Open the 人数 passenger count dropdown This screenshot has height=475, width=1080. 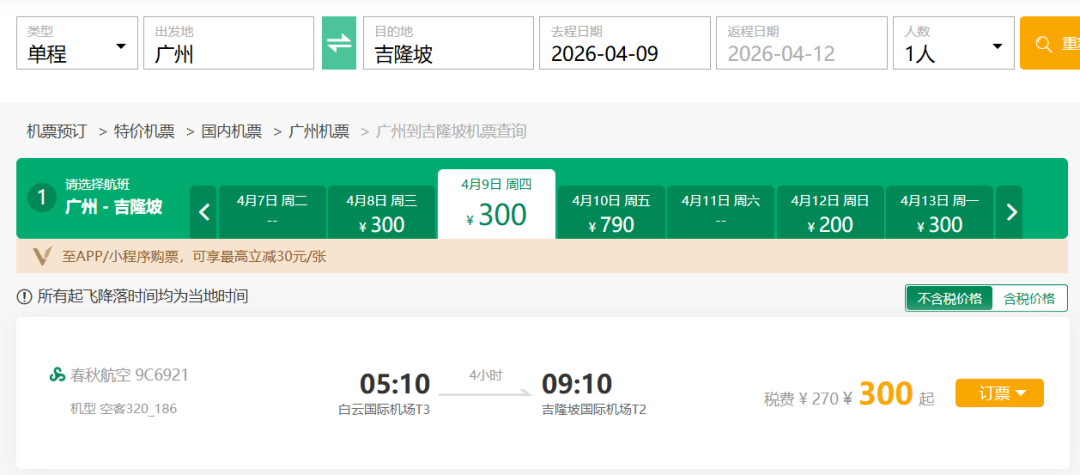coord(953,43)
